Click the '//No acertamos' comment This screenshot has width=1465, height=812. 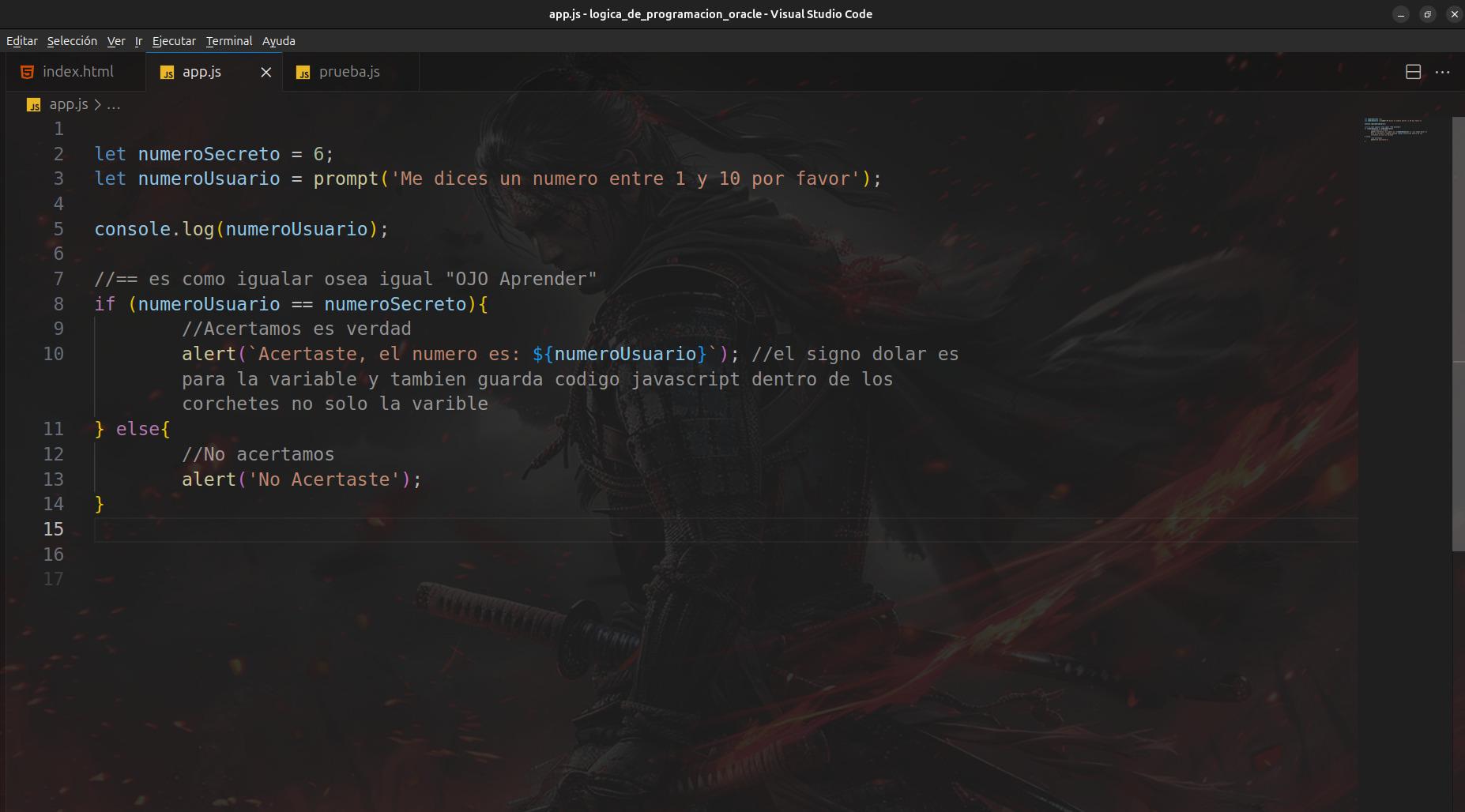258,454
